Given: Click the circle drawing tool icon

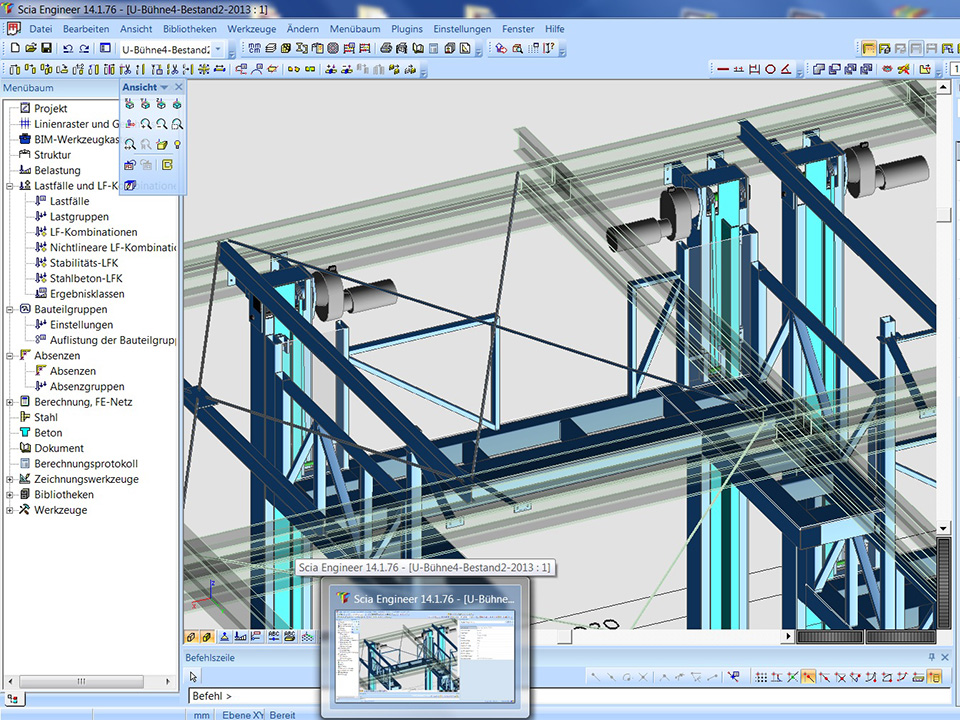Looking at the screenshot, I should pyautogui.click(x=770, y=69).
